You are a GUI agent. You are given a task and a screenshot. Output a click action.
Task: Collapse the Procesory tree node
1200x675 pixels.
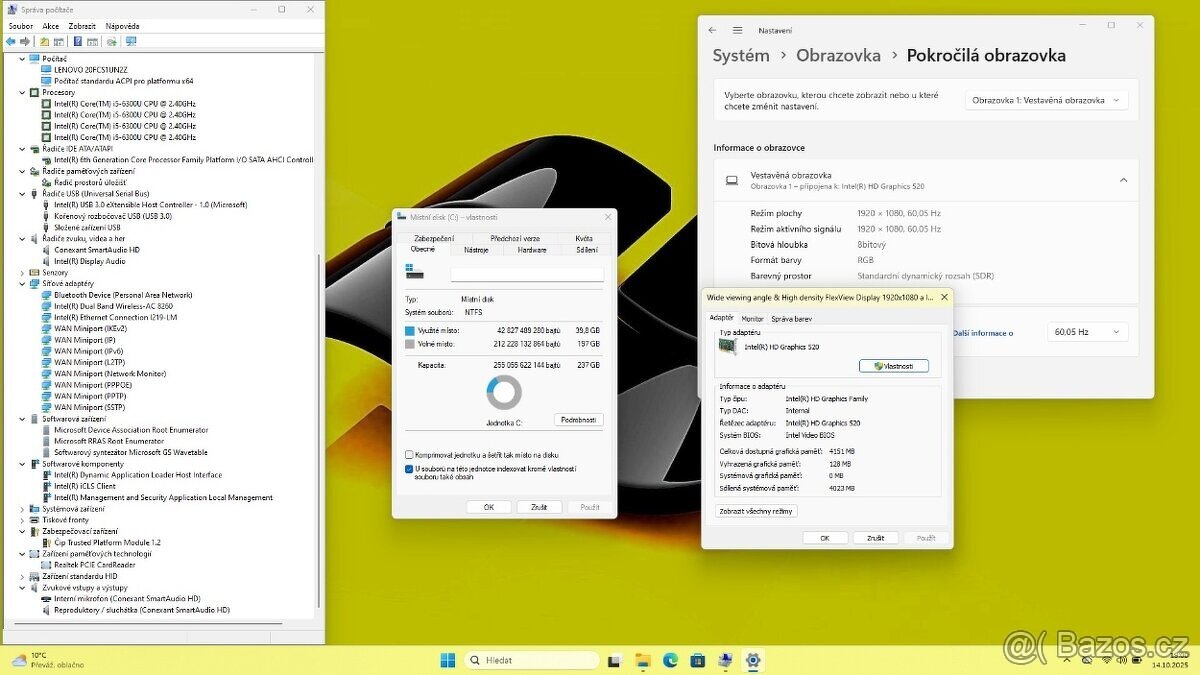click(24, 92)
